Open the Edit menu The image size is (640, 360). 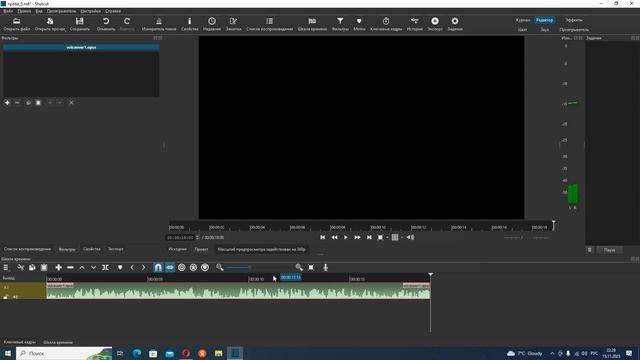pyautogui.click(x=24, y=11)
